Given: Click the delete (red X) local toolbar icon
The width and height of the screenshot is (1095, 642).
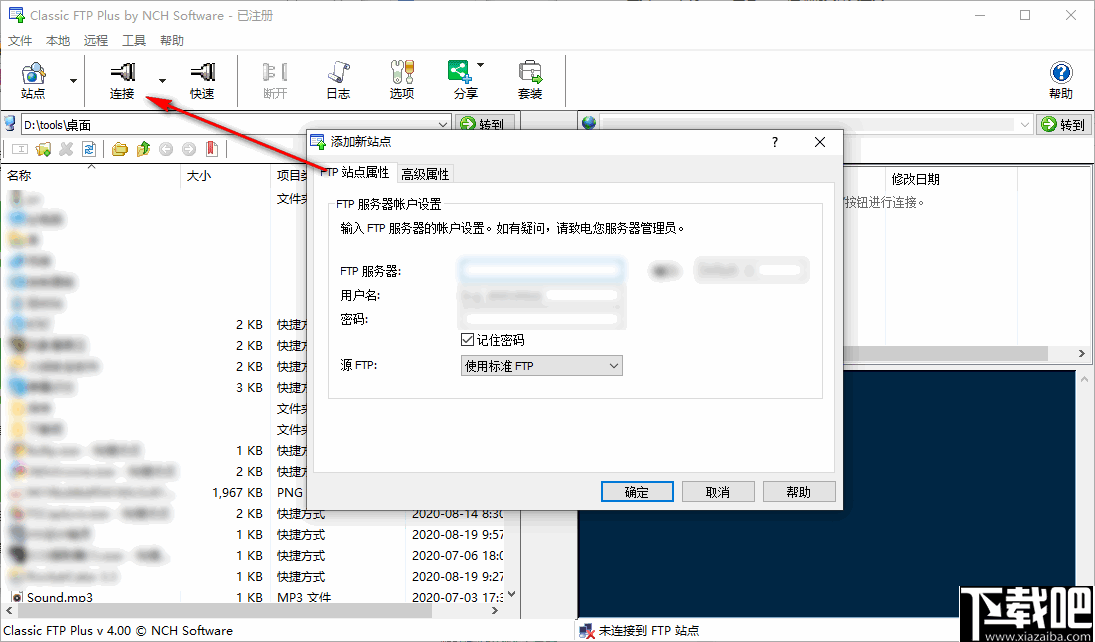Looking at the screenshot, I should pyautogui.click(x=66, y=148).
